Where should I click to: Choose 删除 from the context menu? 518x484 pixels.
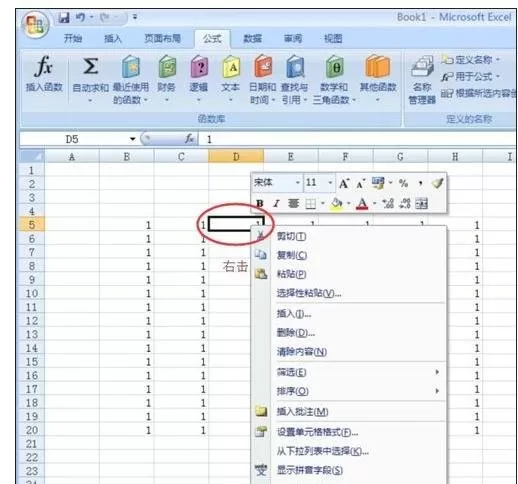coord(296,333)
